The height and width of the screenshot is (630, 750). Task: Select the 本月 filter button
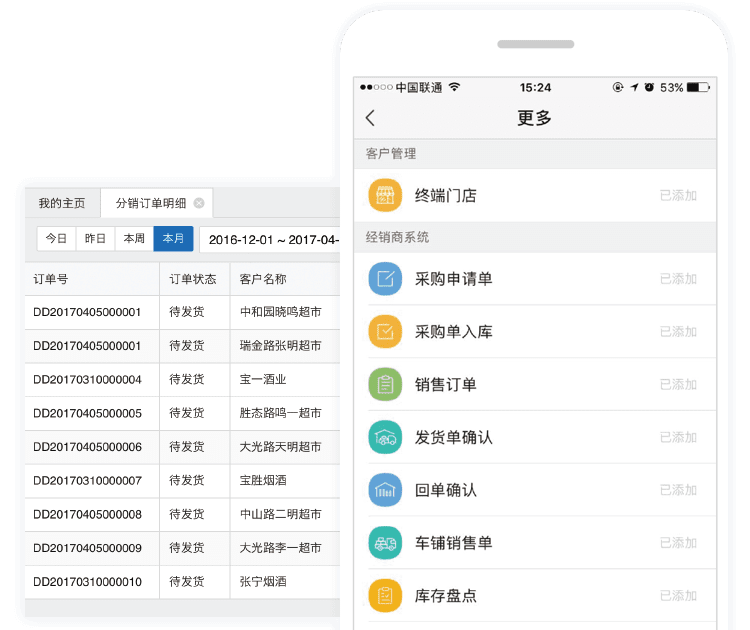pyautogui.click(x=173, y=239)
